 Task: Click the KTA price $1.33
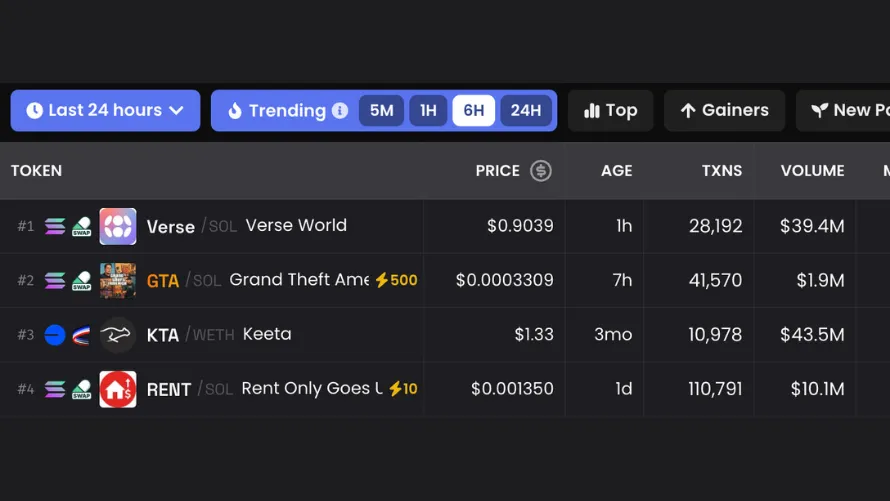534,334
